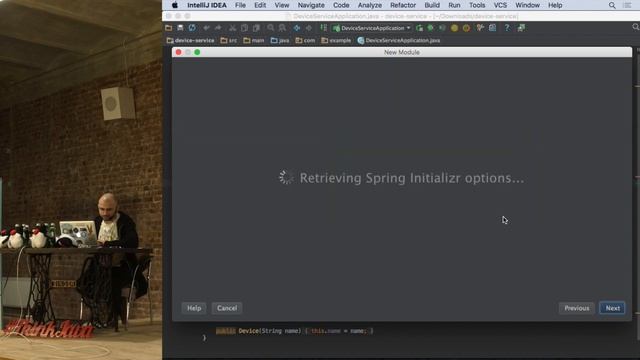
Task: Click the navigate Forward arrow icon
Action: 309,28
